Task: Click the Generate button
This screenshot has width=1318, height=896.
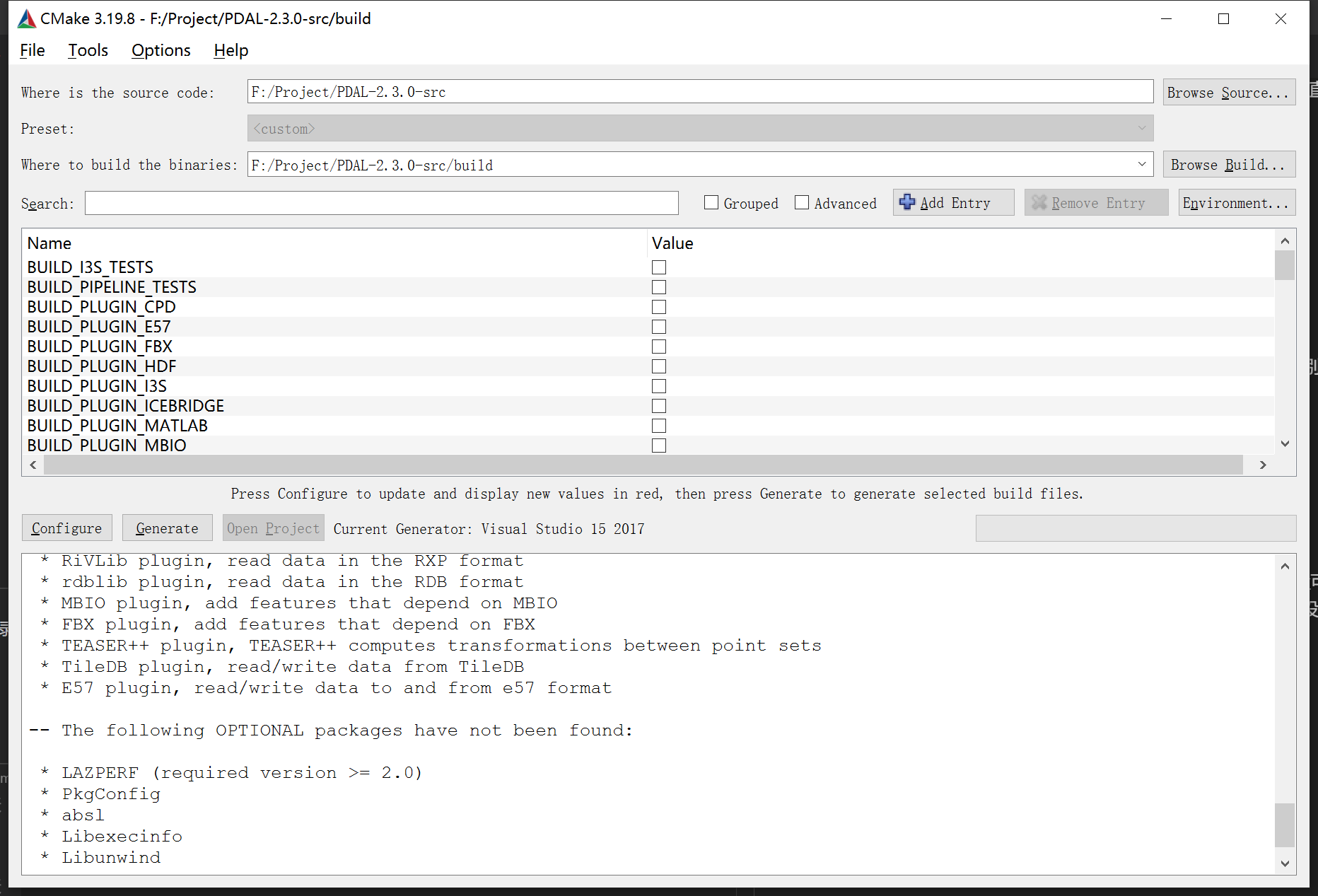Action: [168, 528]
